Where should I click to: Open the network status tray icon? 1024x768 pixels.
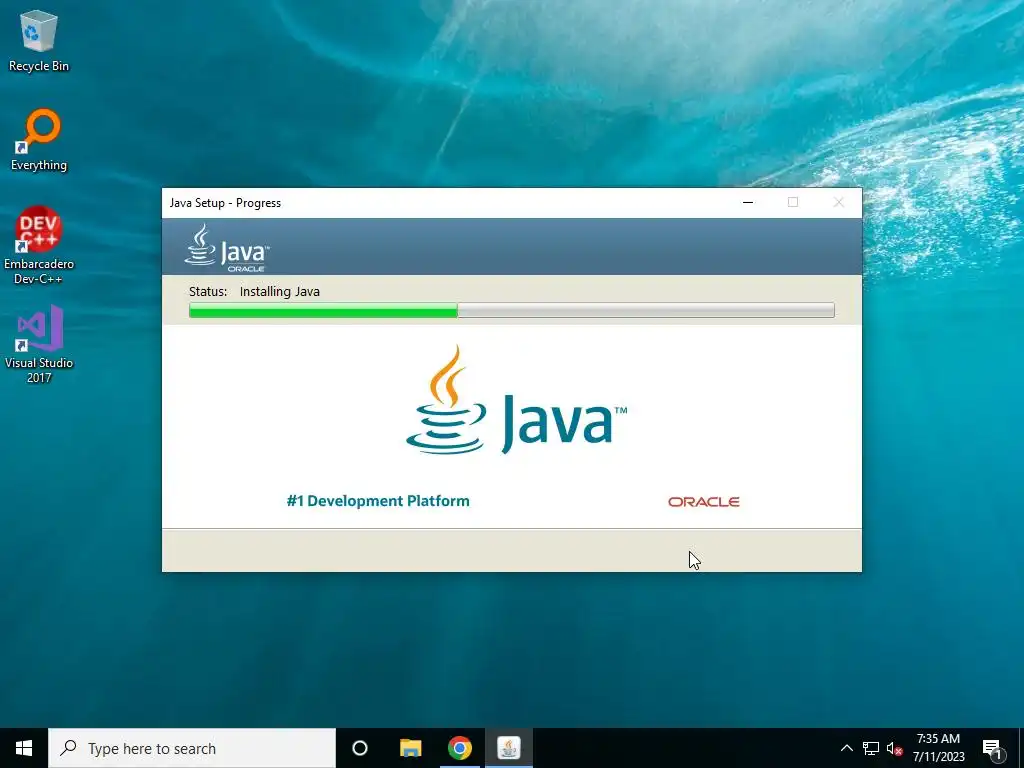[x=871, y=748]
